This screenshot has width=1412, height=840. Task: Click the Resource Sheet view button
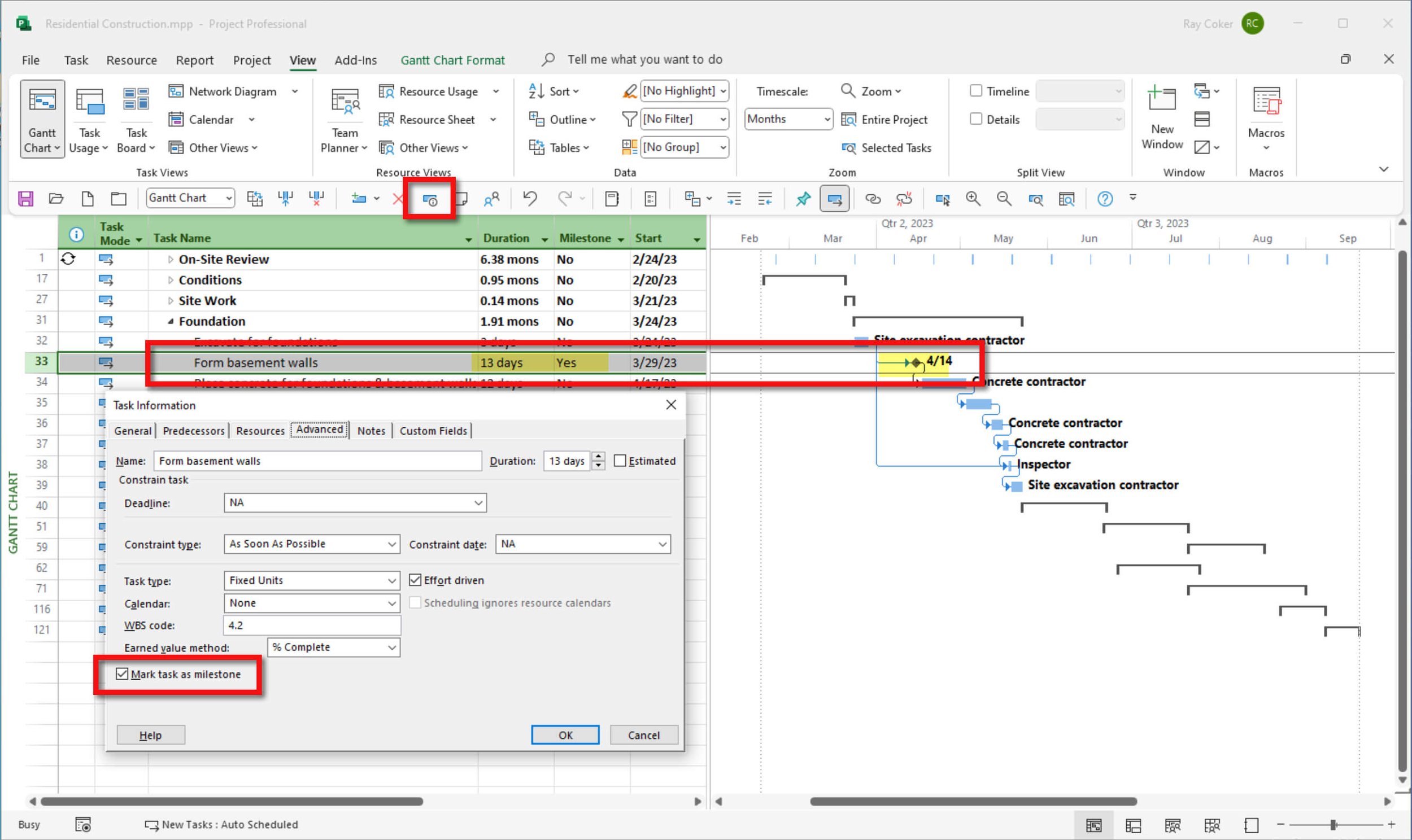[x=428, y=120]
